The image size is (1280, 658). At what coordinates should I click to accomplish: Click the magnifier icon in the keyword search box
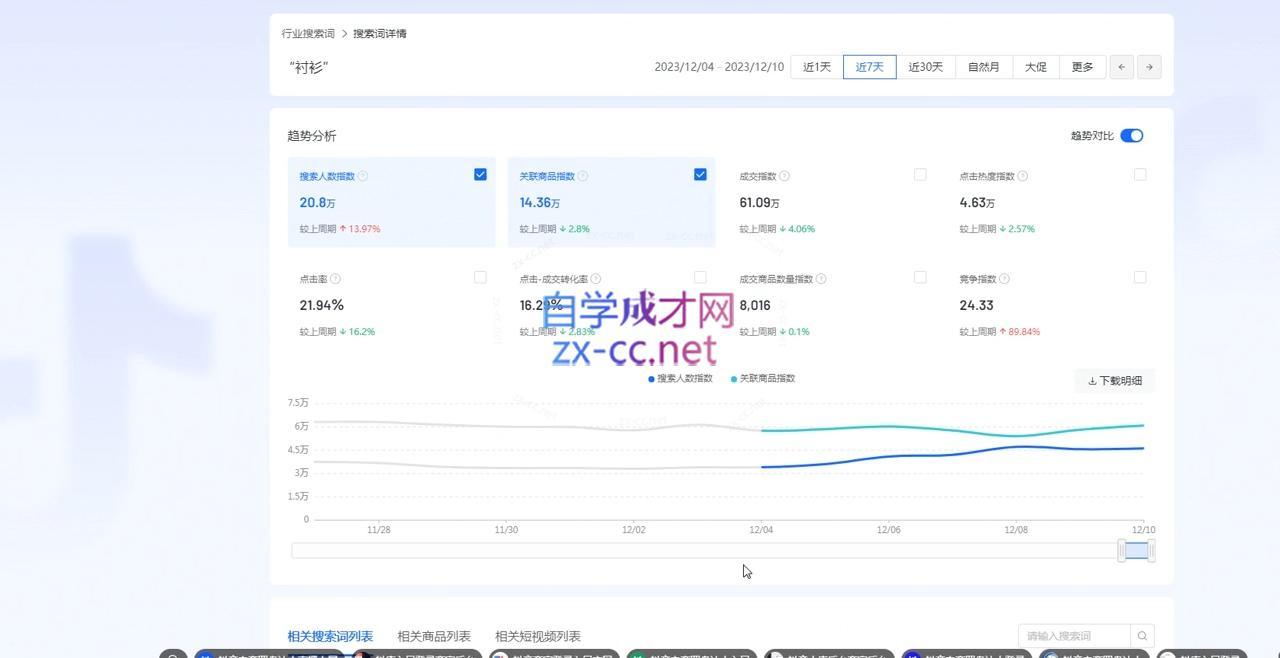[x=1141, y=635]
